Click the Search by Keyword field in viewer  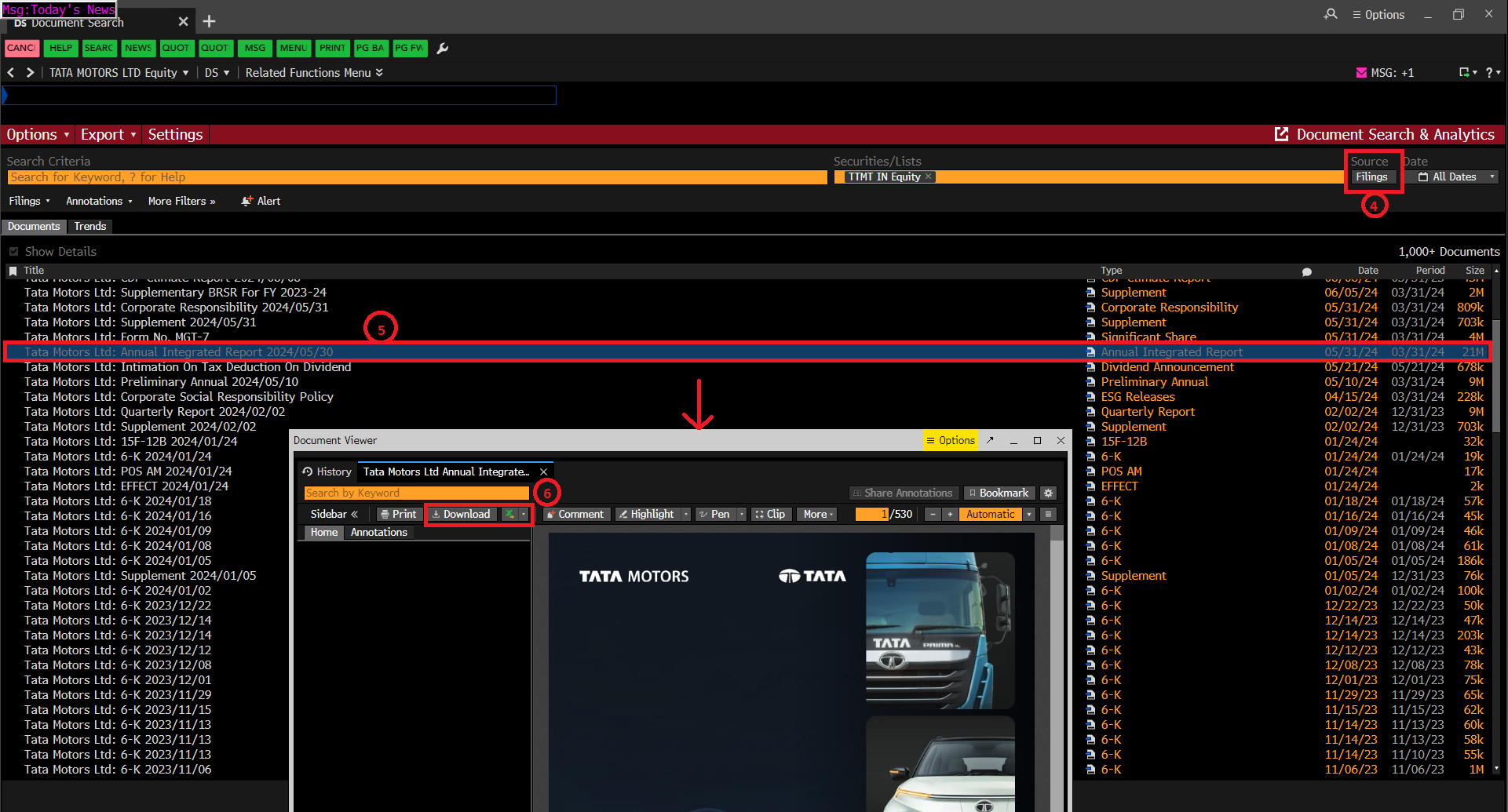coord(416,493)
